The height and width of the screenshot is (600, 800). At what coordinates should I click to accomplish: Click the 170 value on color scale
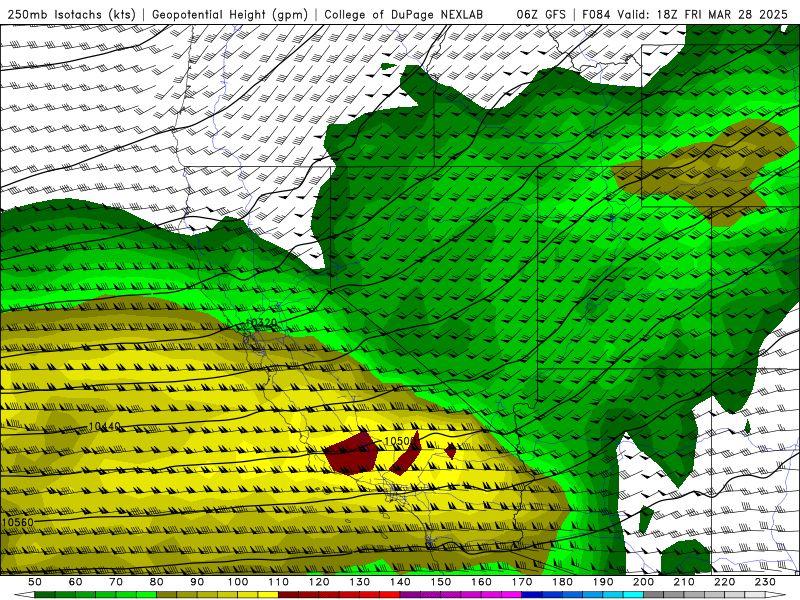(x=521, y=582)
